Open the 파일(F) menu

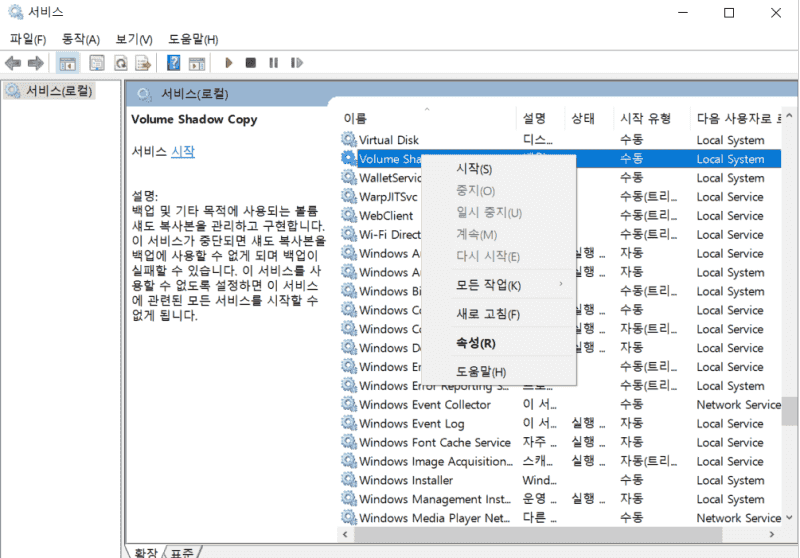pyautogui.click(x=28, y=39)
